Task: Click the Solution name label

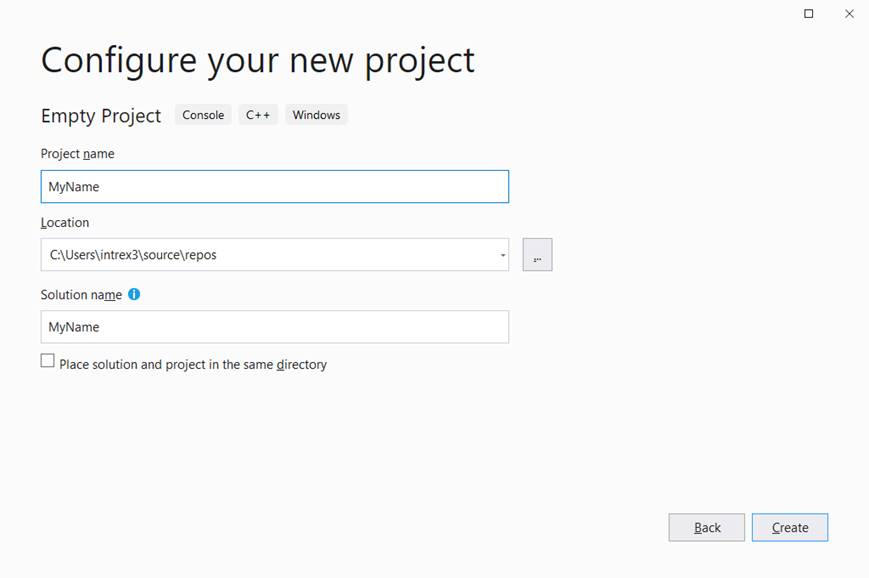Action: (81, 295)
